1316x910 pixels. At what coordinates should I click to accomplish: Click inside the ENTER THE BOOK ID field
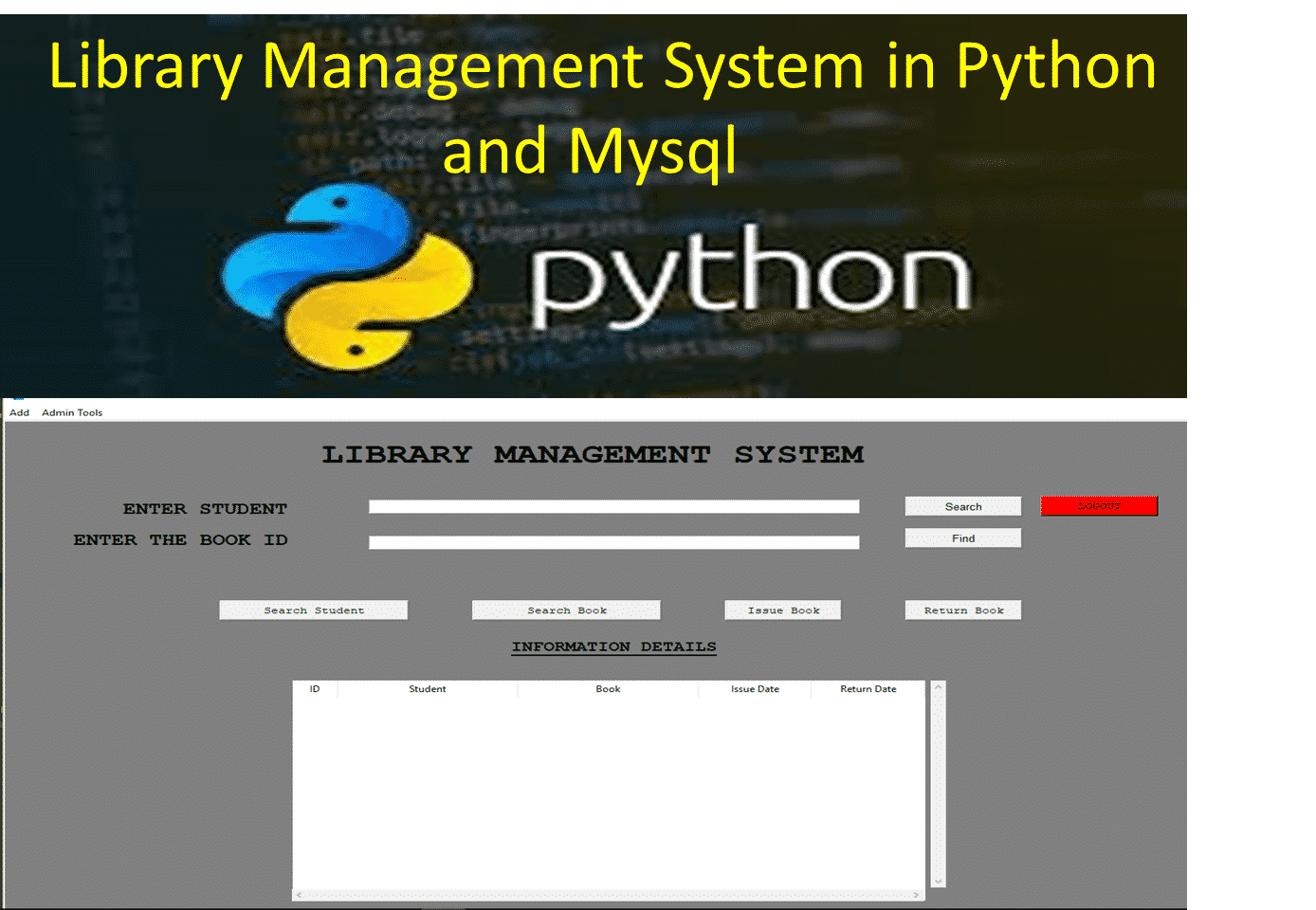[x=613, y=541]
